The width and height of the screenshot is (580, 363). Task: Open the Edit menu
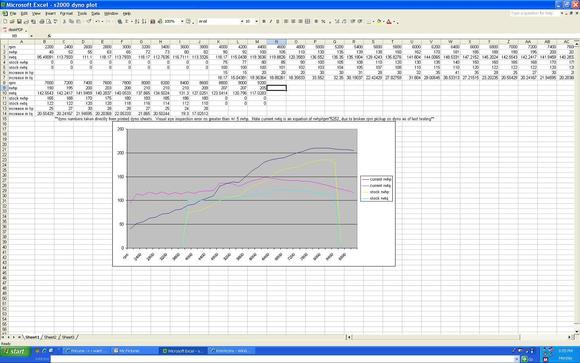pyautogui.click(x=24, y=13)
